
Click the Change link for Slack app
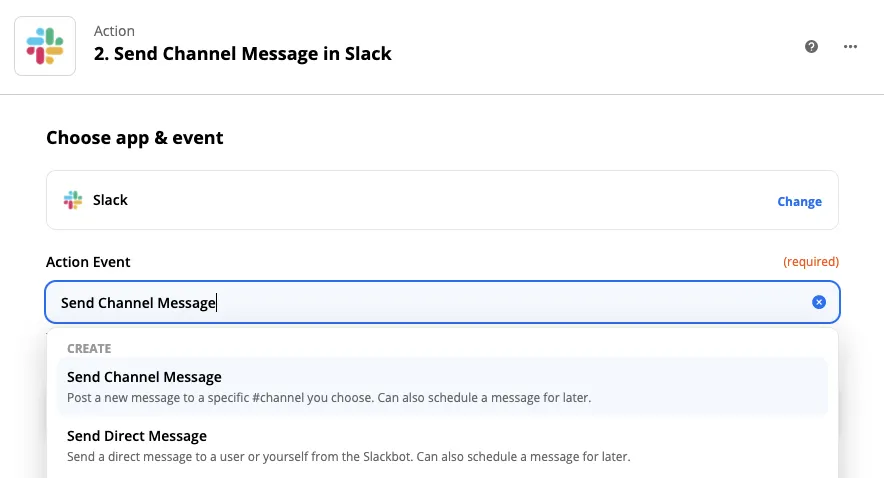point(799,201)
